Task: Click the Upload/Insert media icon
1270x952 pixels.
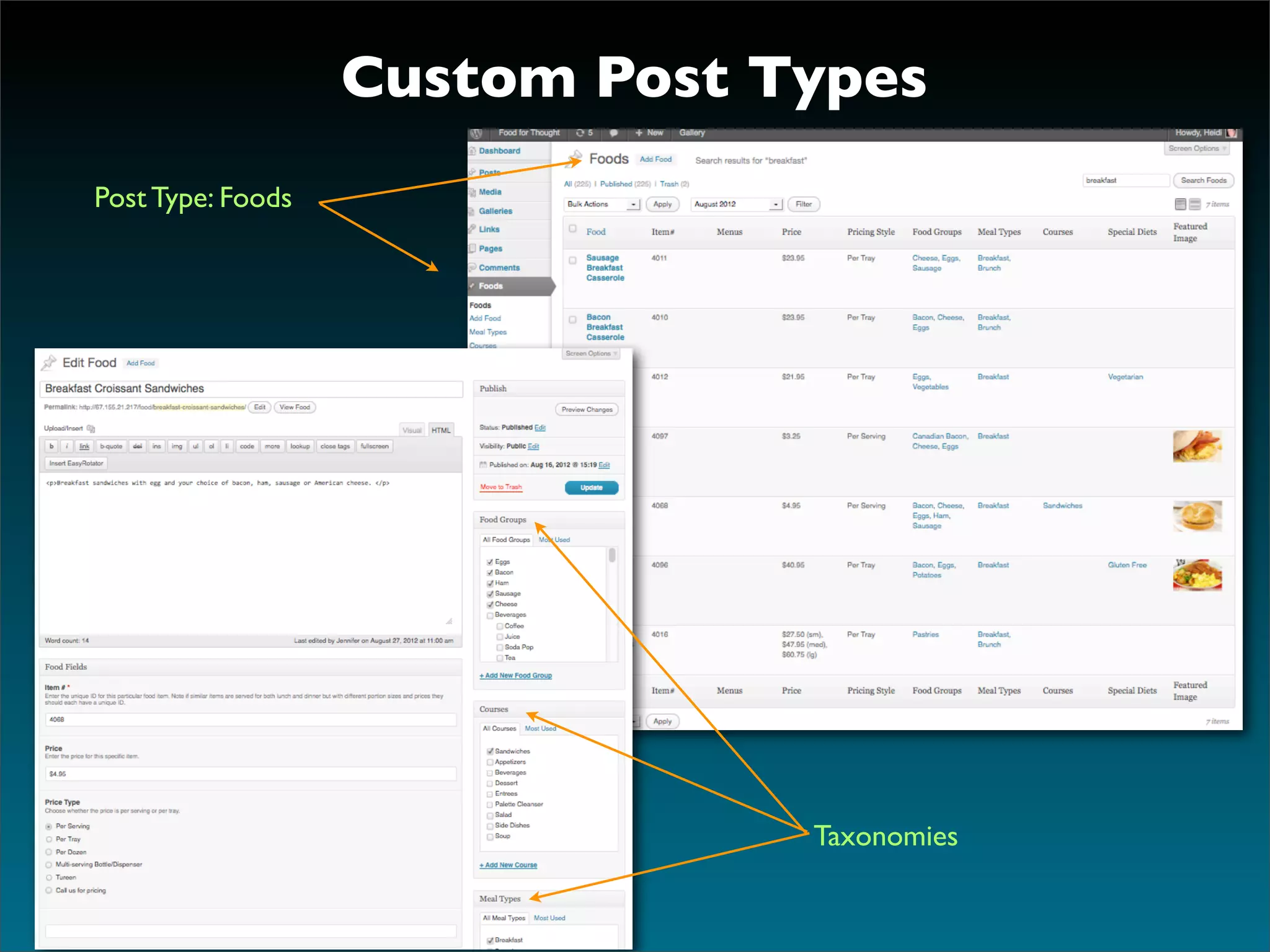Action: pyautogui.click(x=91, y=428)
